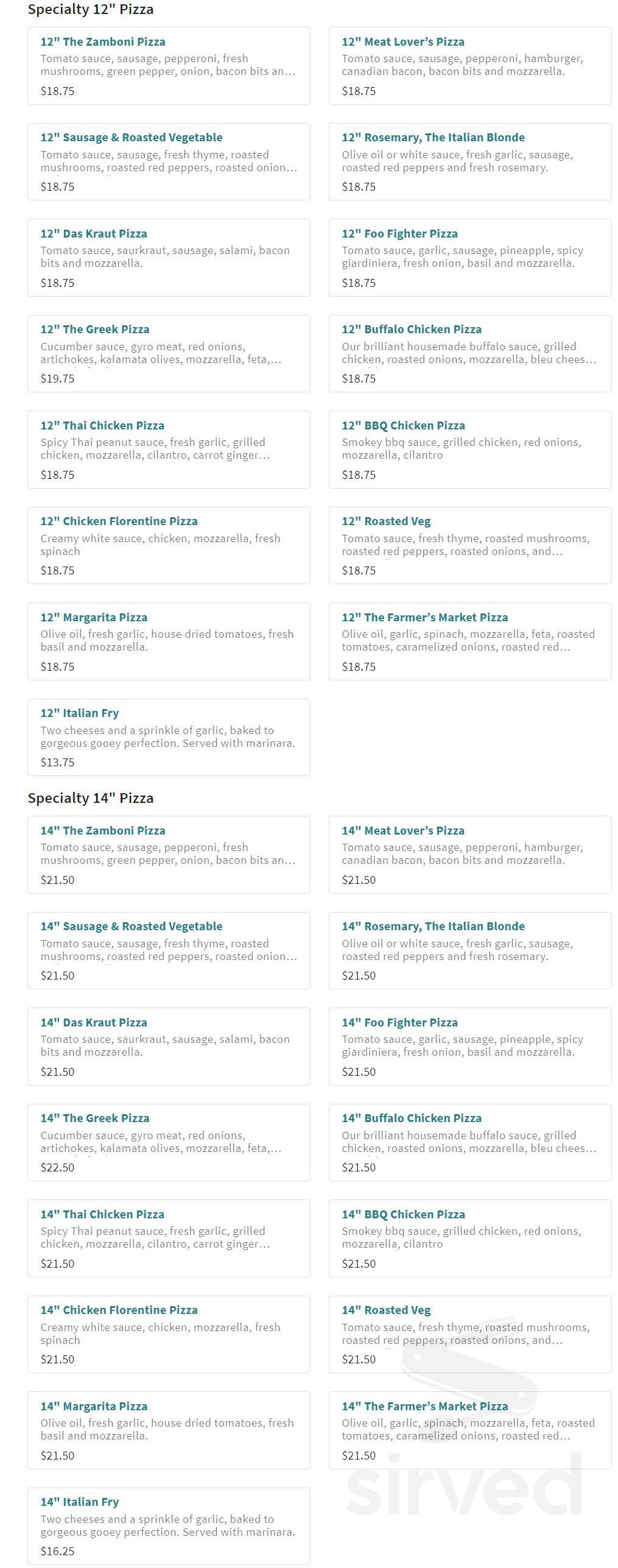Choose the 12" Margarita Pizza

(x=94, y=618)
